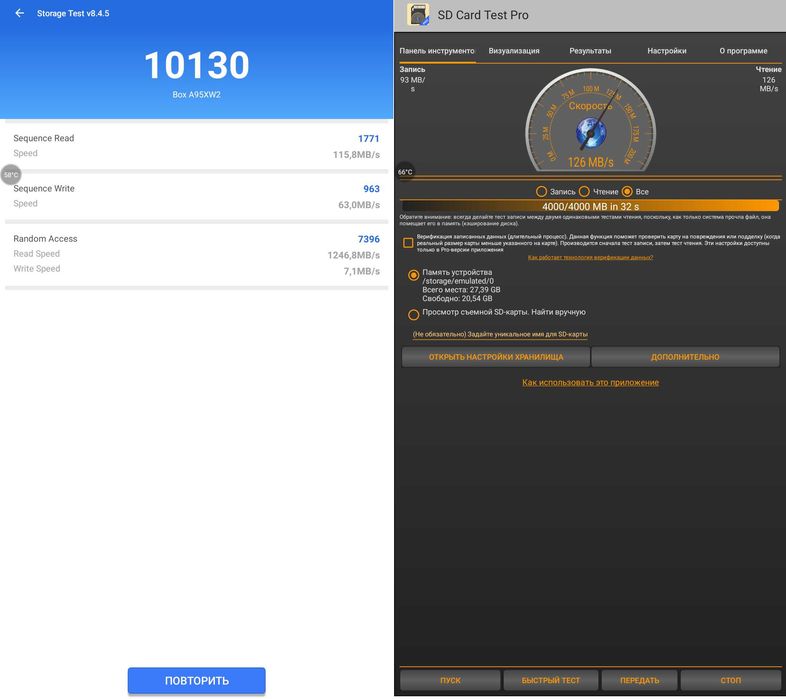Click the 7,1MB/s random write value
The height and width of the screenshot is (699, 786).
pyautogui.click(x=361, y=271)
